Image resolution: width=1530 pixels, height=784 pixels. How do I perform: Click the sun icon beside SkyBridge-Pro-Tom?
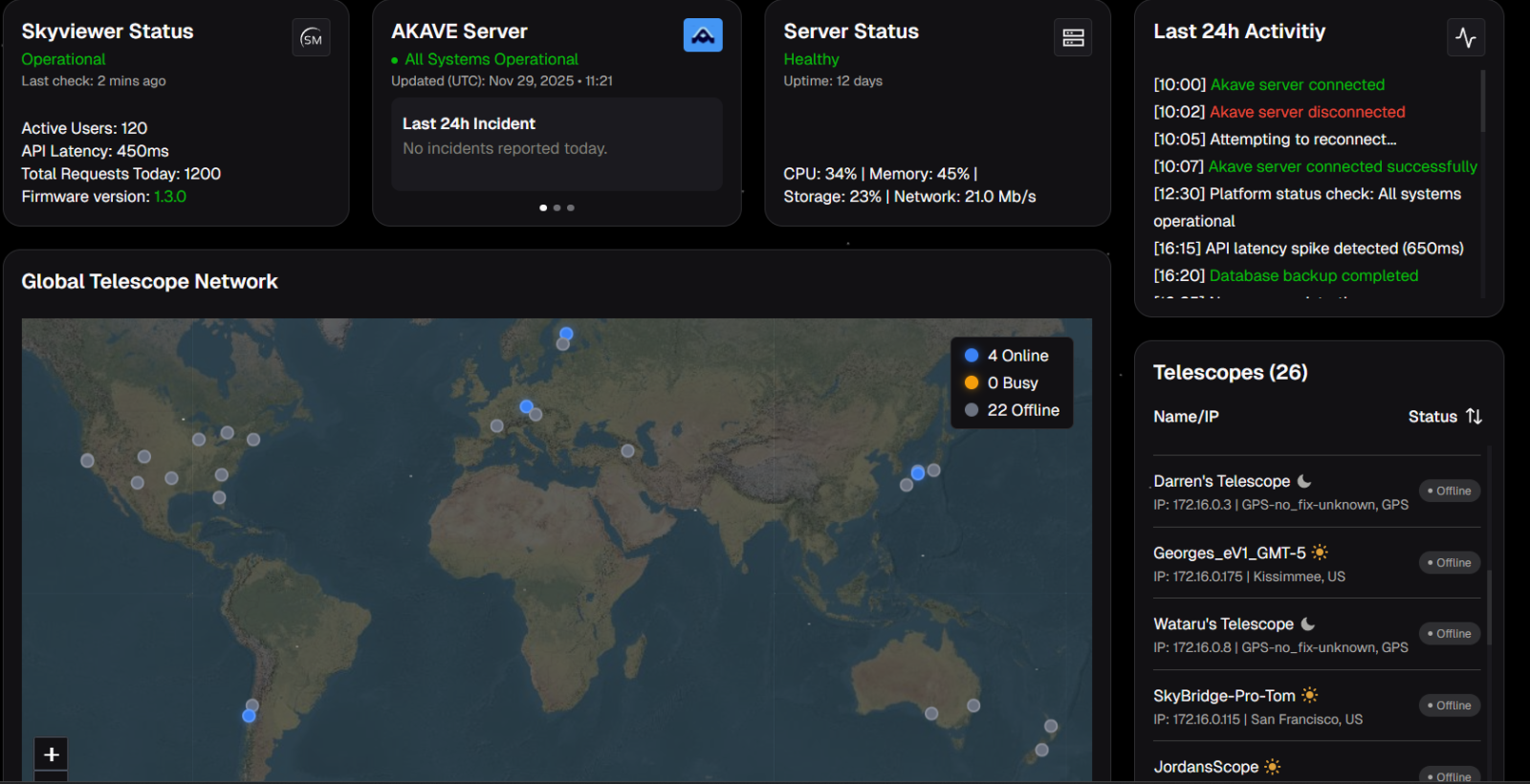(x=1309, y=695)
